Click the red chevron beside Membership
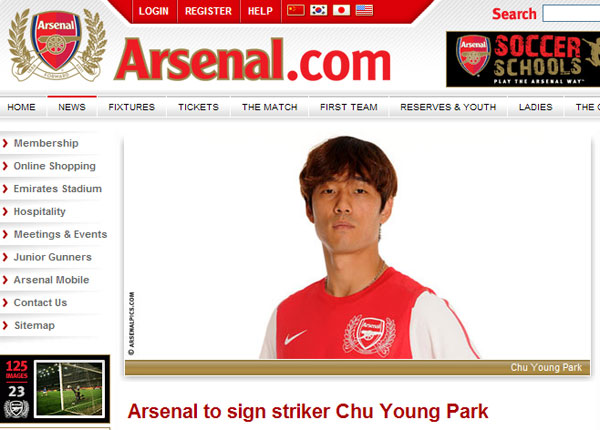The height and width of the screenshot is (430, 600). (5, 143)
